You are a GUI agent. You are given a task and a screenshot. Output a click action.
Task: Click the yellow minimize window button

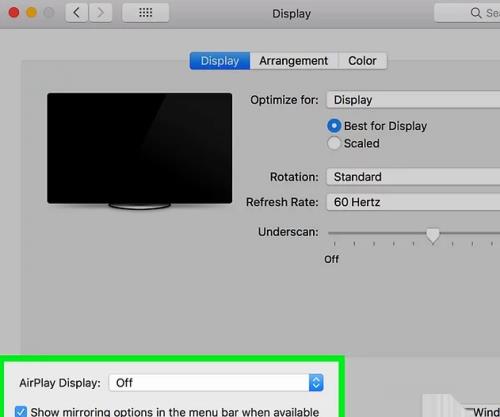[32, 13]
